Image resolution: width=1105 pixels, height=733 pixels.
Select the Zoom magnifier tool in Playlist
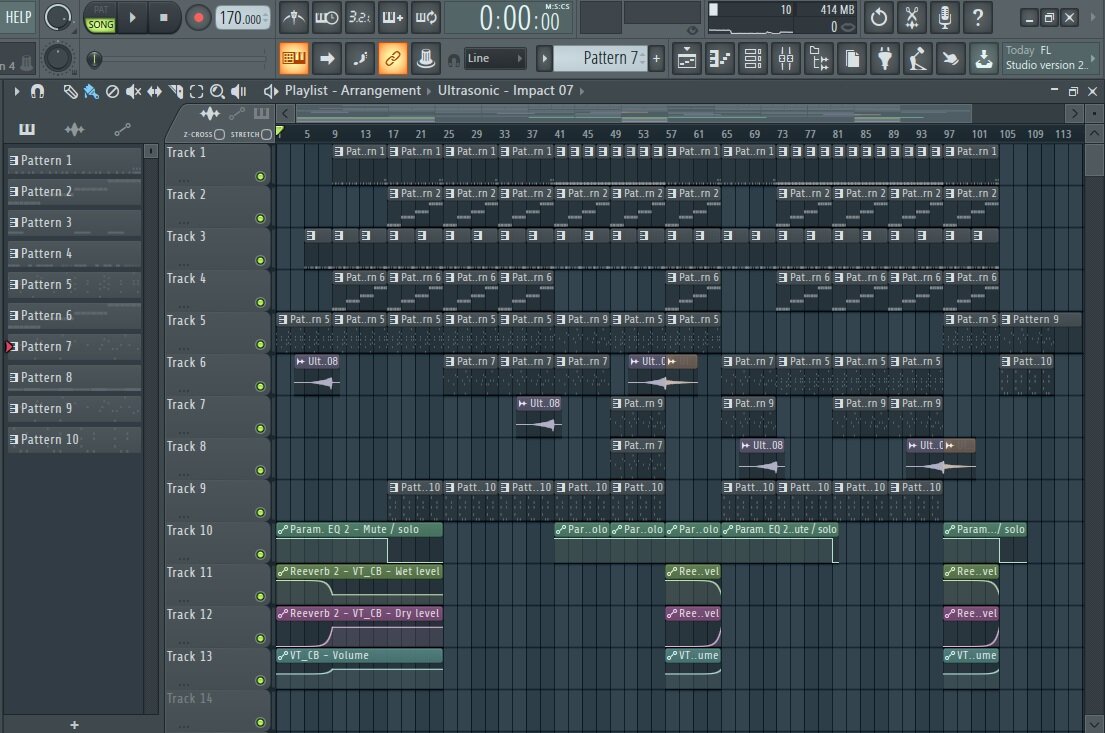click(x=218, y=91)
